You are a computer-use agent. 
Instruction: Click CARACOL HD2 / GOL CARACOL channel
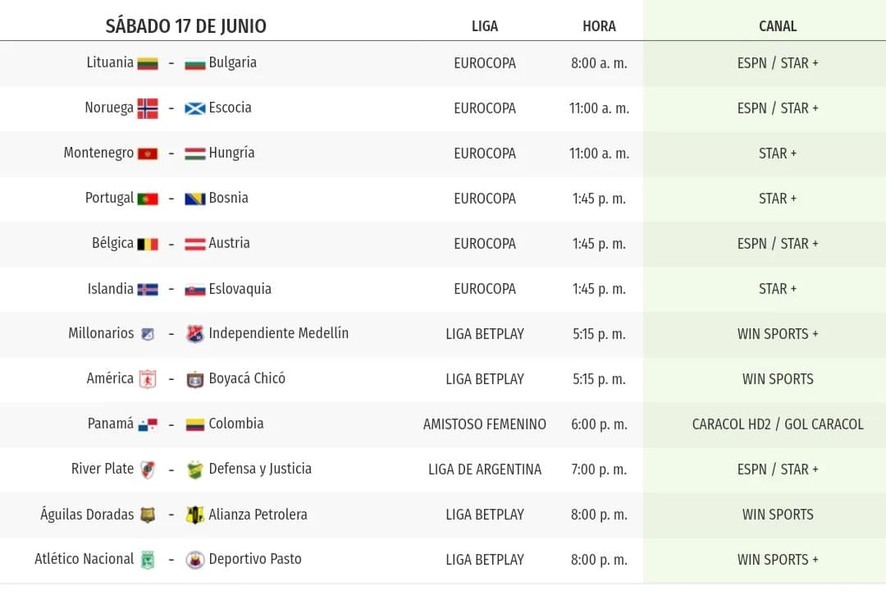pyautogui.click(x=778, y=424)
